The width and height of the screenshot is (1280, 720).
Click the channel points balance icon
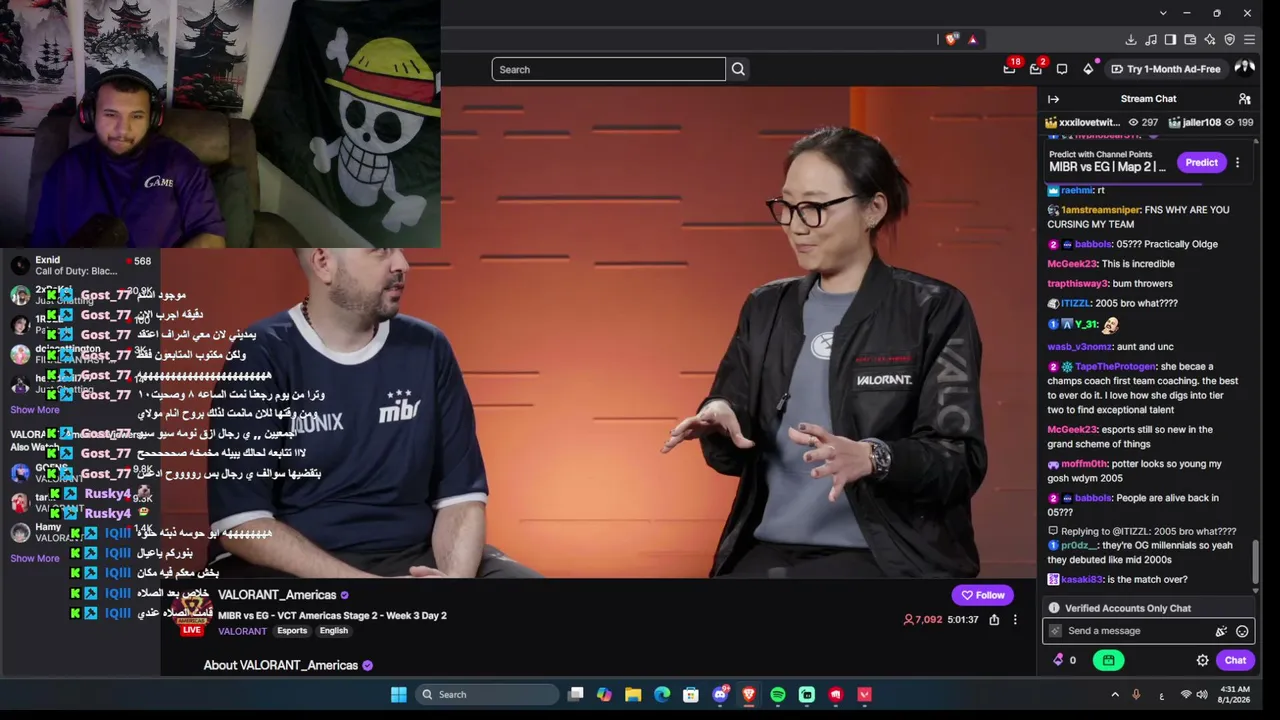[x=1064, y=660]
